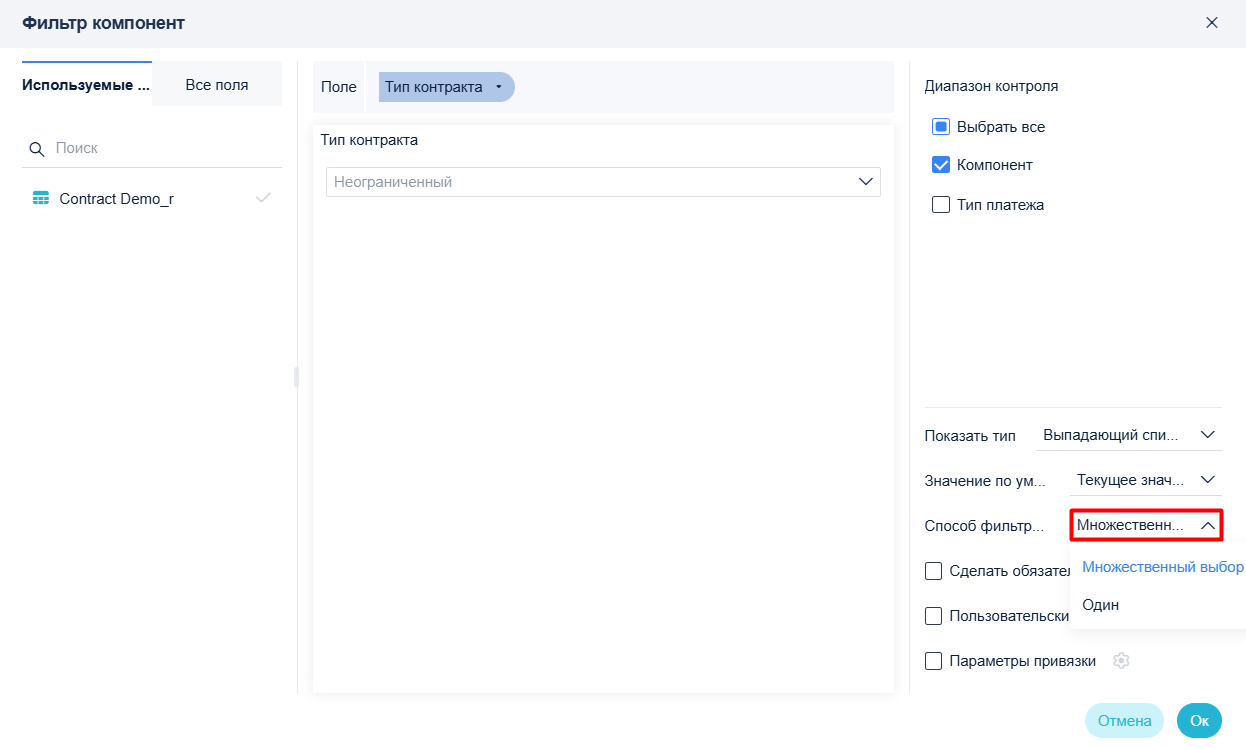Click the search magnifier icon

[37, 149]
